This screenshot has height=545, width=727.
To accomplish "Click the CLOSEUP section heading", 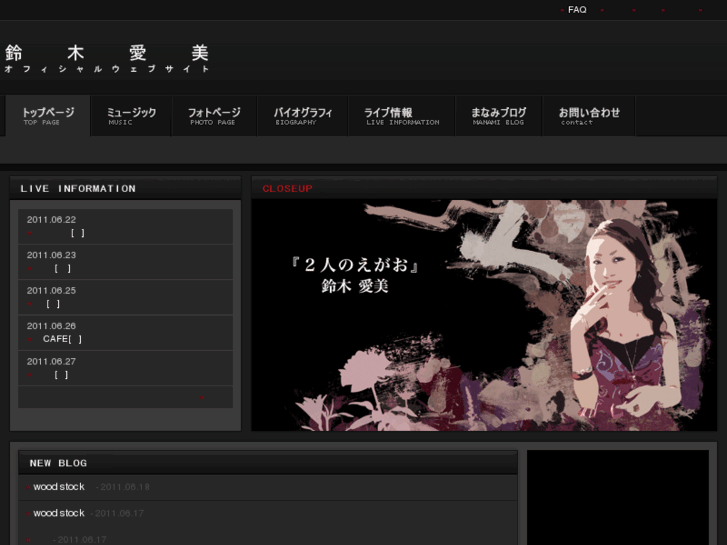I will click(287, 189).
